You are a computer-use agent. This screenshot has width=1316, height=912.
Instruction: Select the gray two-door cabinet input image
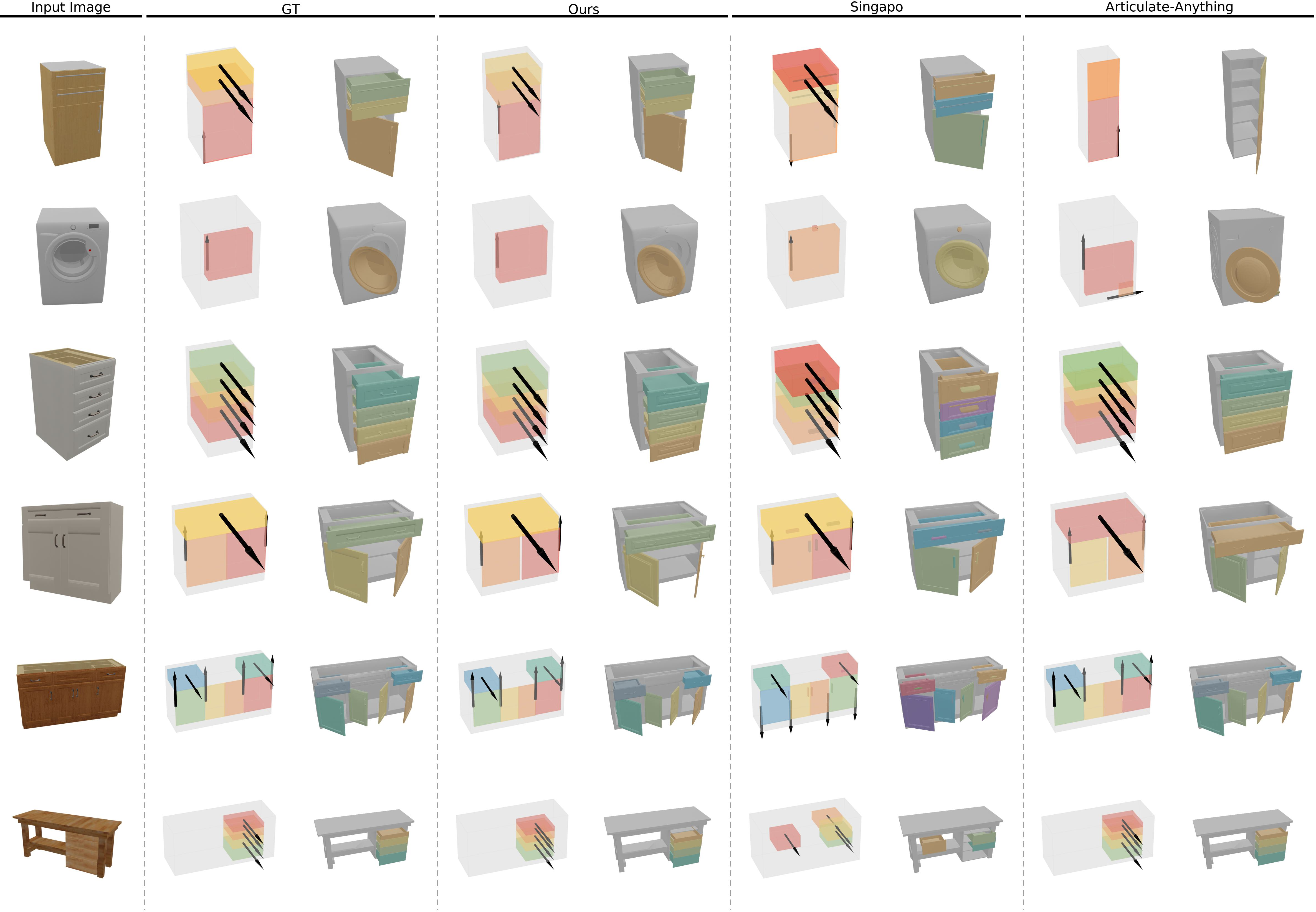tap(72, 553)
